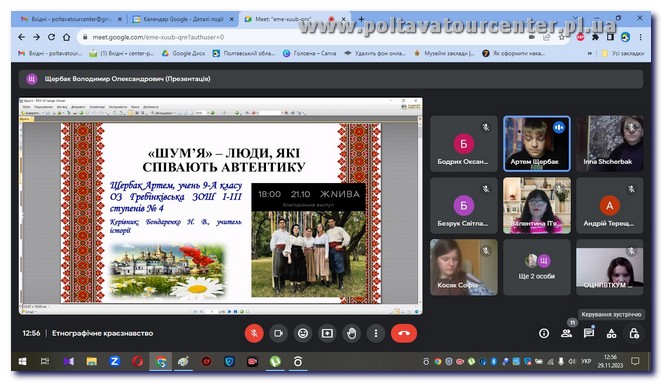Open File Explorer from taskbar
This screenshot has width=663, height=383.
(91, 361)
